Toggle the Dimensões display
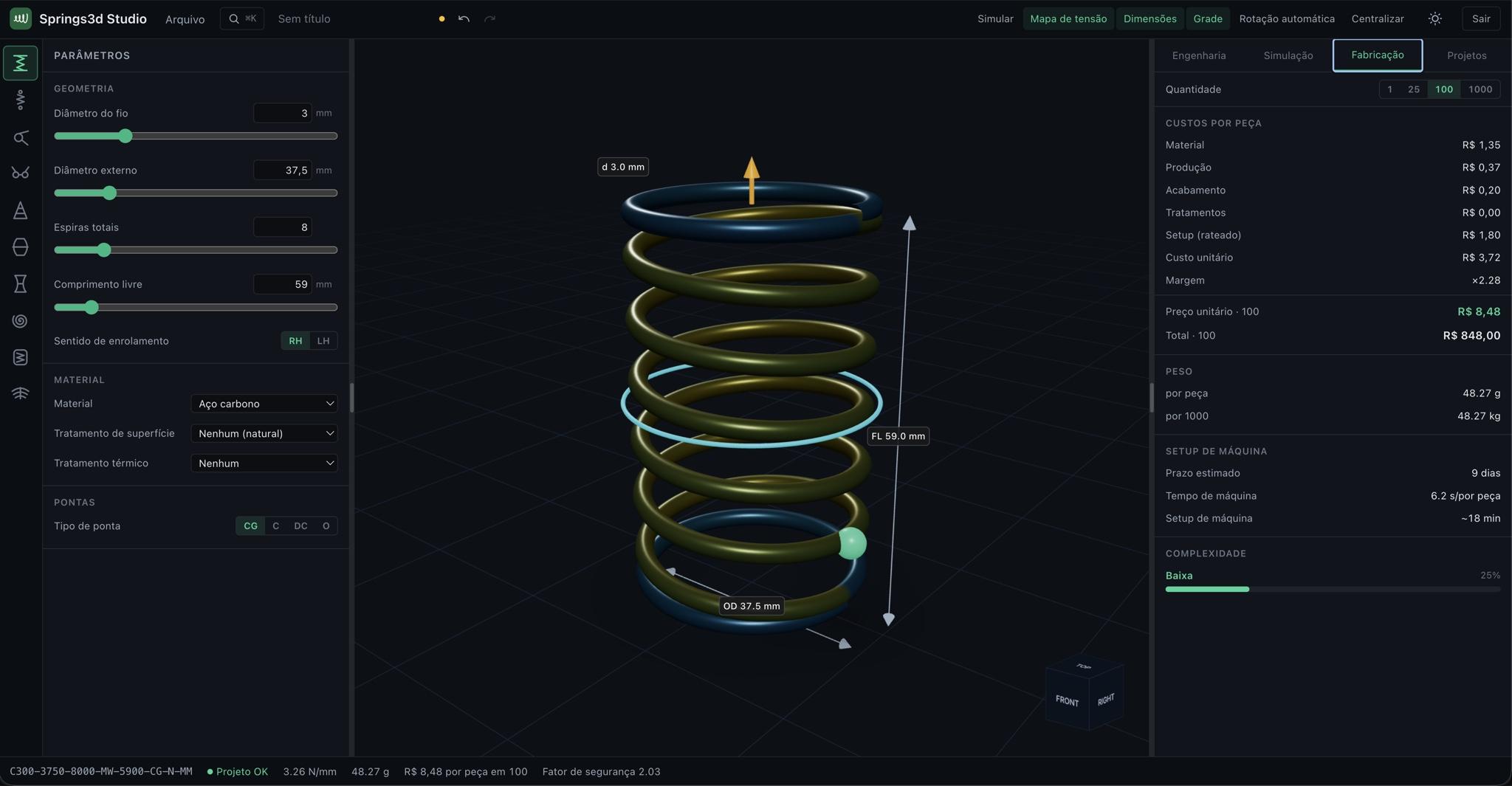1512x786 pixels. (x=1150, y=18)
